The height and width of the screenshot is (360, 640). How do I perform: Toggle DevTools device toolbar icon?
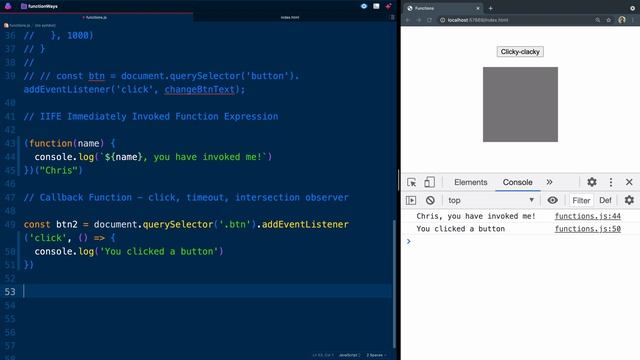(x=429, y=182)
